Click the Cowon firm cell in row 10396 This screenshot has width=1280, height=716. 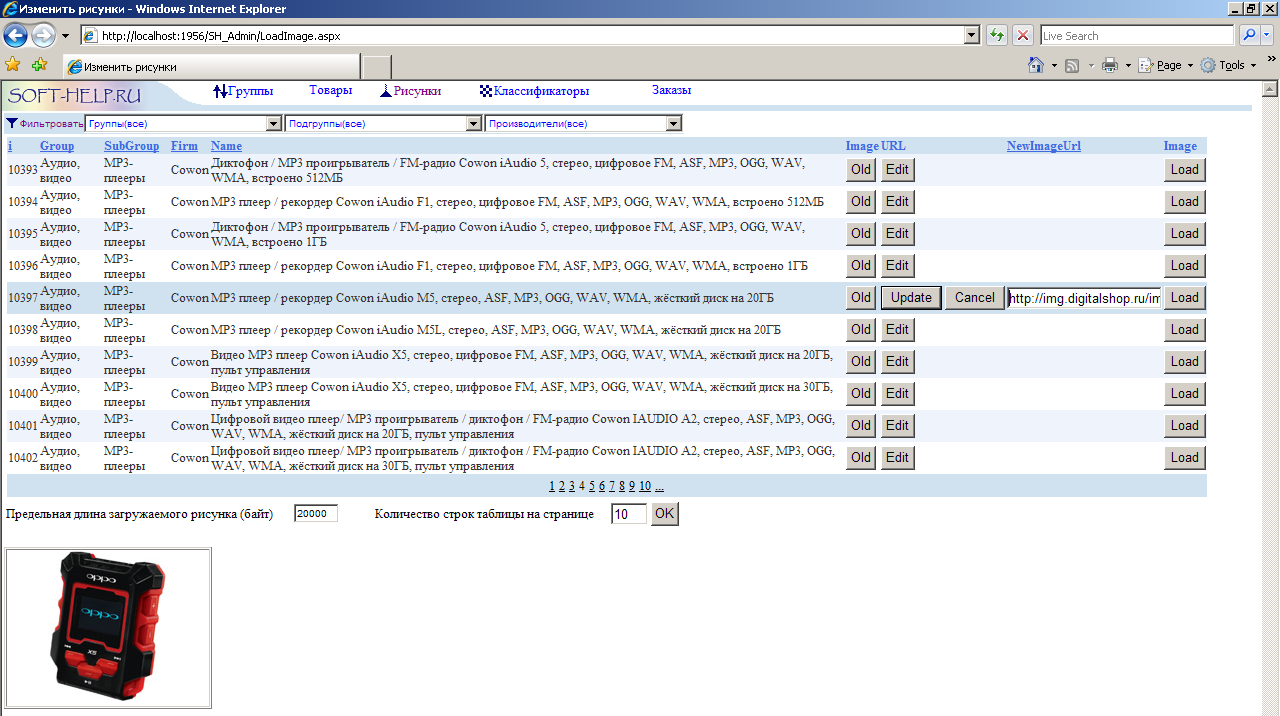pyautogui.click(x=190, y=266)
